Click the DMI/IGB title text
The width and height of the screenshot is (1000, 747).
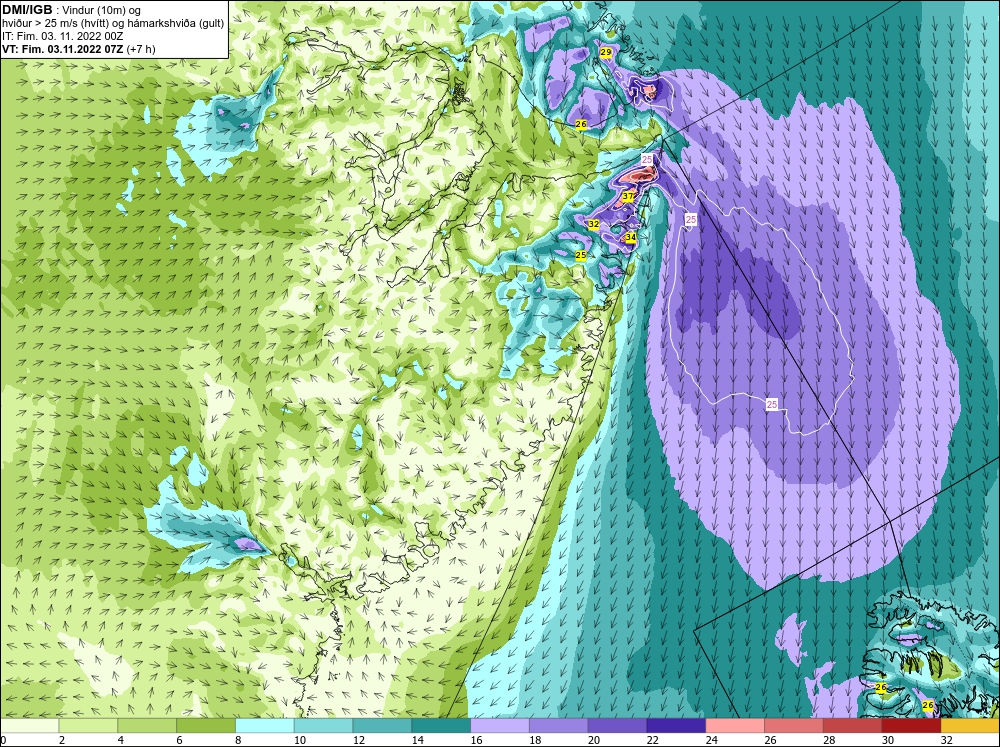[27, 10]
